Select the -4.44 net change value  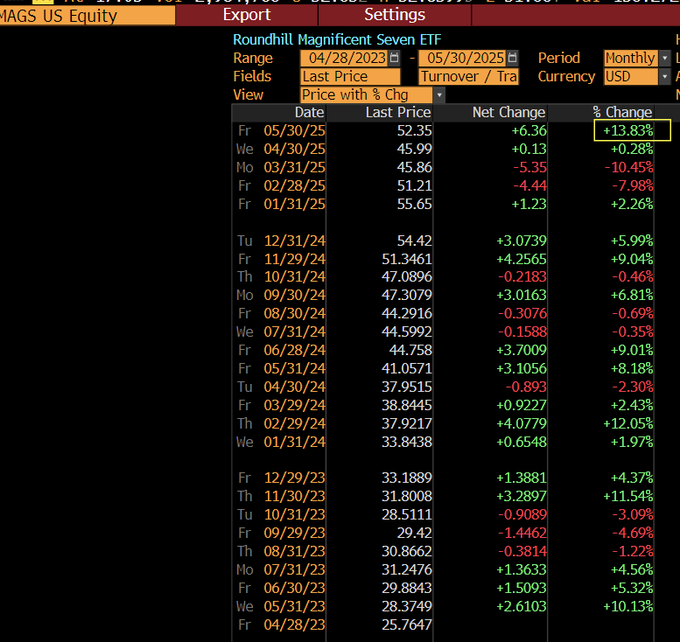click(530, 186)
